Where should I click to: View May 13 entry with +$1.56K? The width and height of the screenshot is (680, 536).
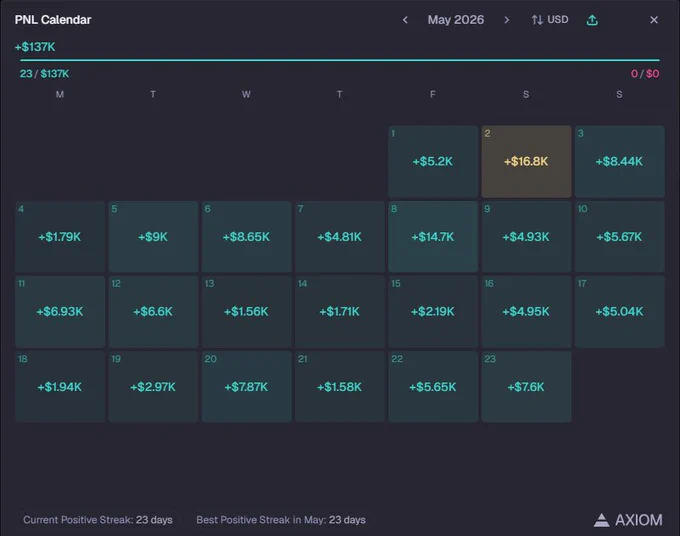click(x=246, y=311)
